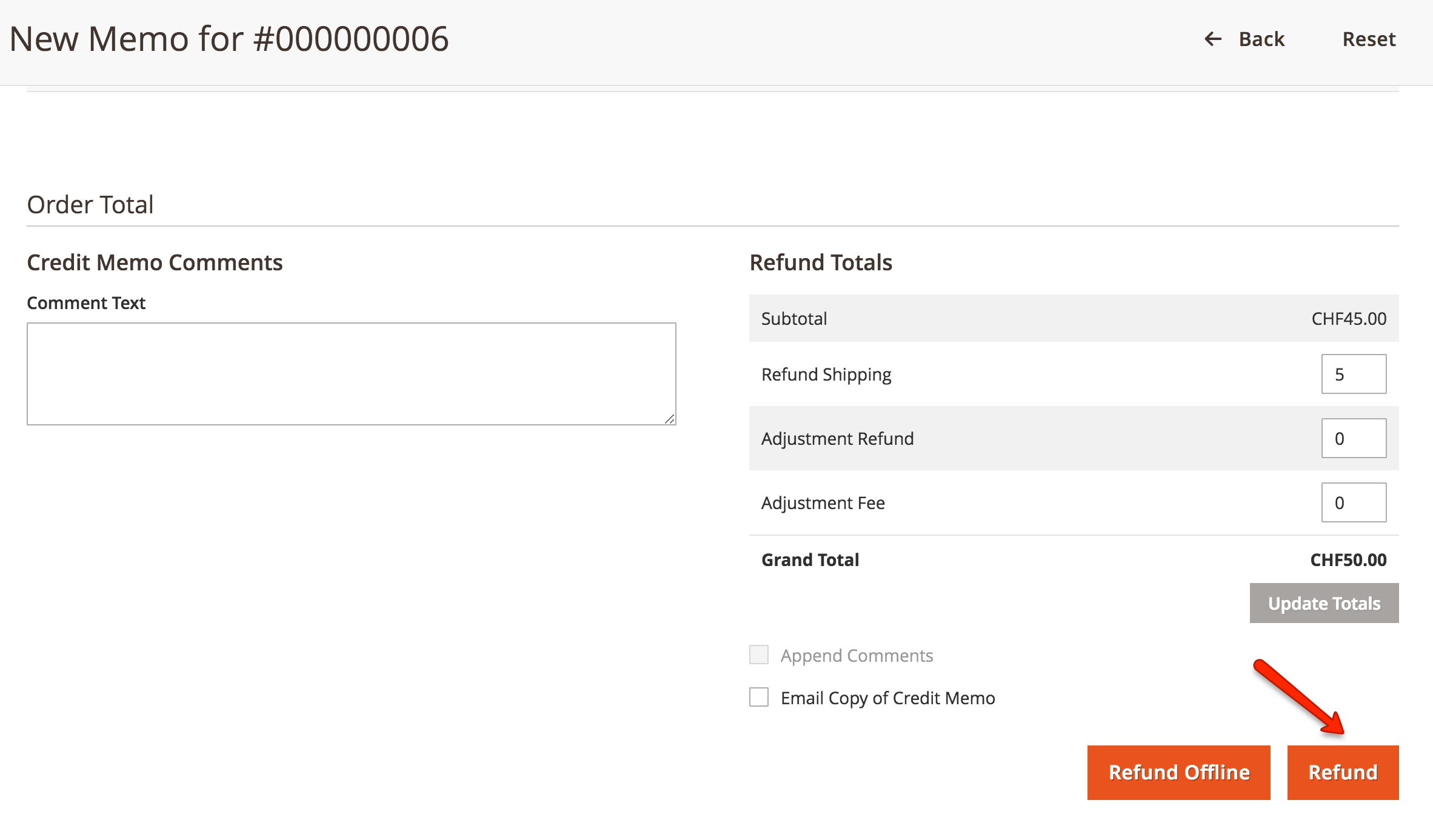The width and height of the screenshot is (1433, 840).
Task: Click the Order Total section heading
Action: pos(90,204)
